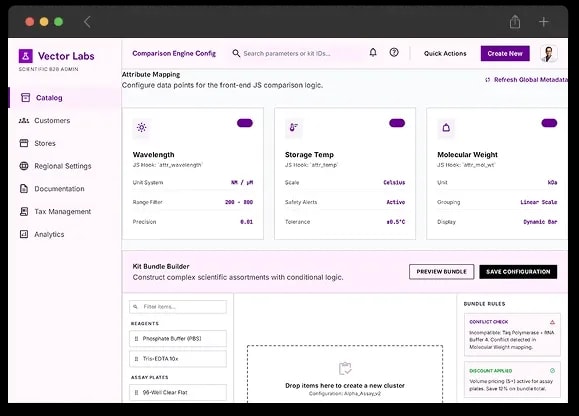This screenshot has width=579, height=416.
Task: Click the Unit value kDa
Action: [552, 182]
